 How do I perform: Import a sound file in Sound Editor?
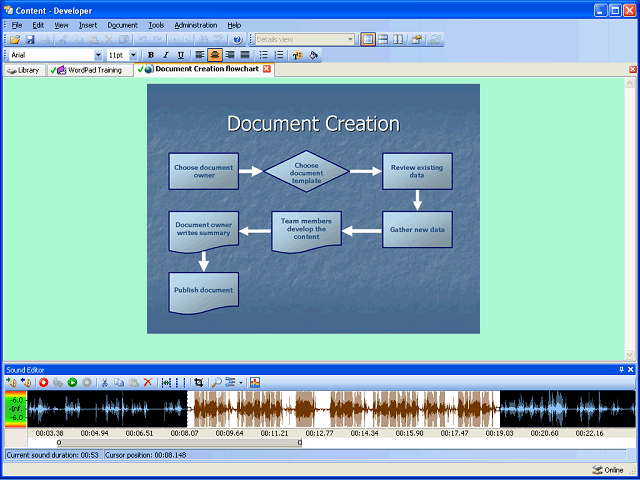[11, 382]
